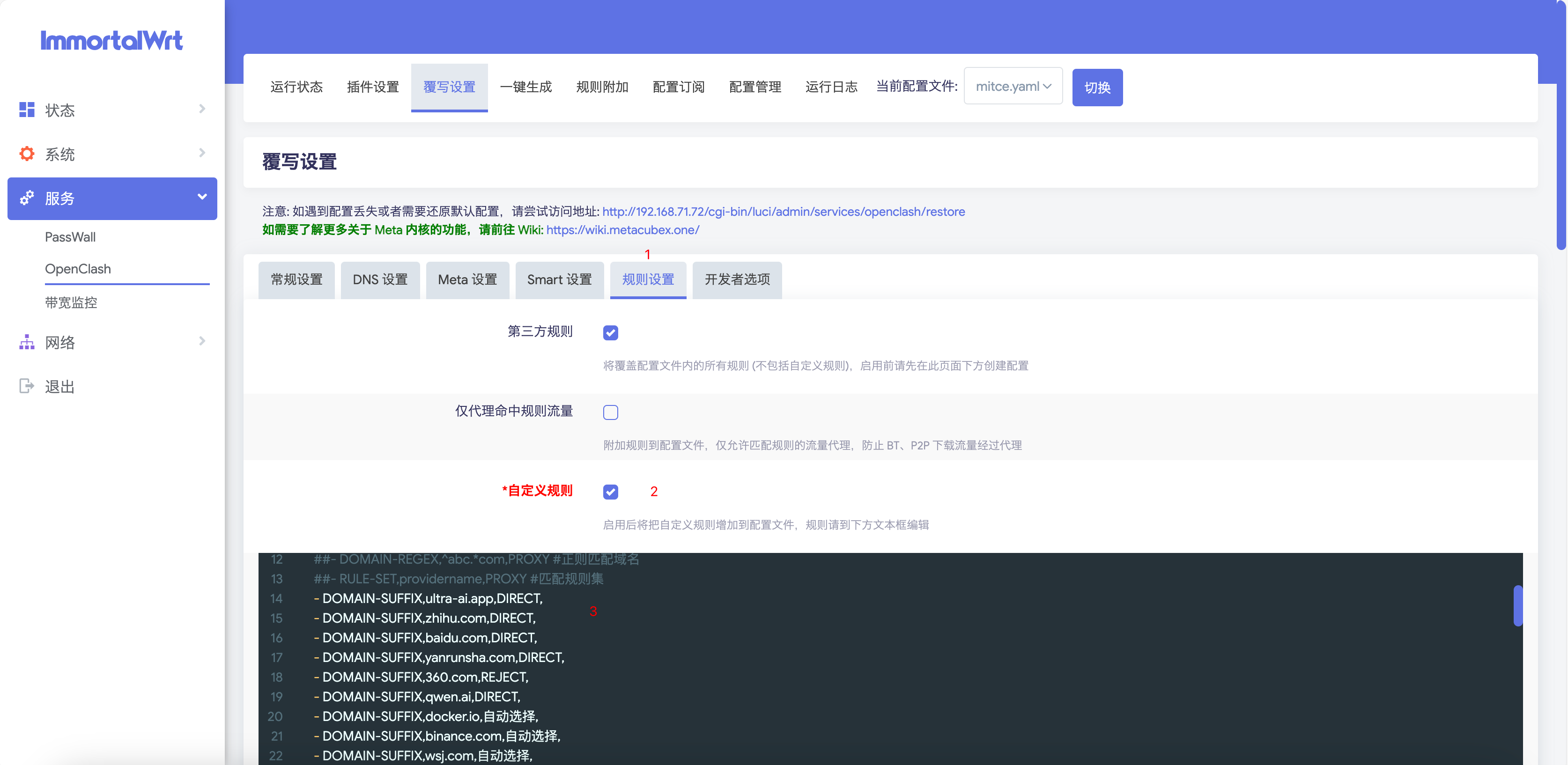Click the logout door icon
The width and height of the screenshot is (1568, 765).
27,386
